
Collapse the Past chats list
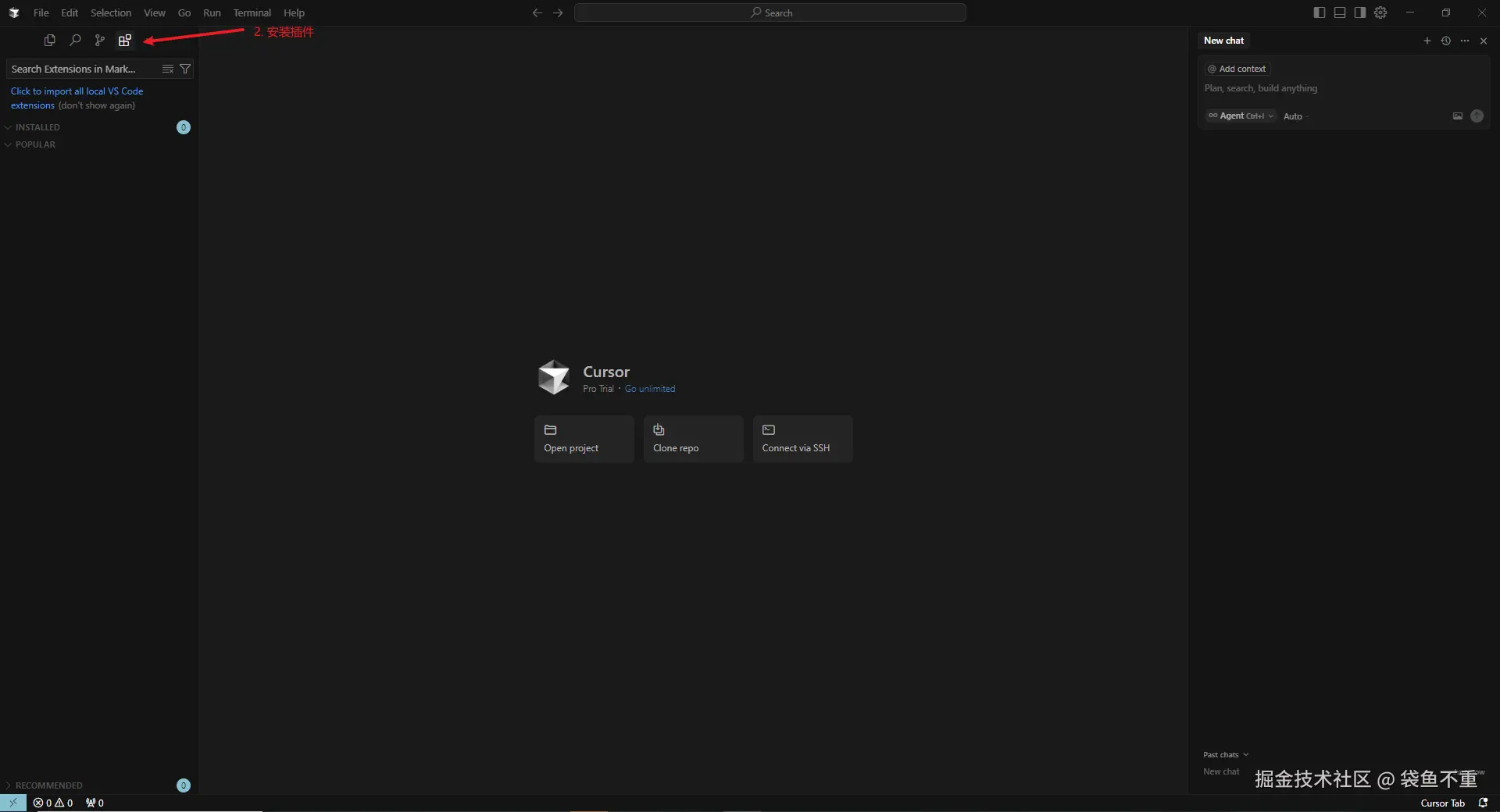(1226, 754)
